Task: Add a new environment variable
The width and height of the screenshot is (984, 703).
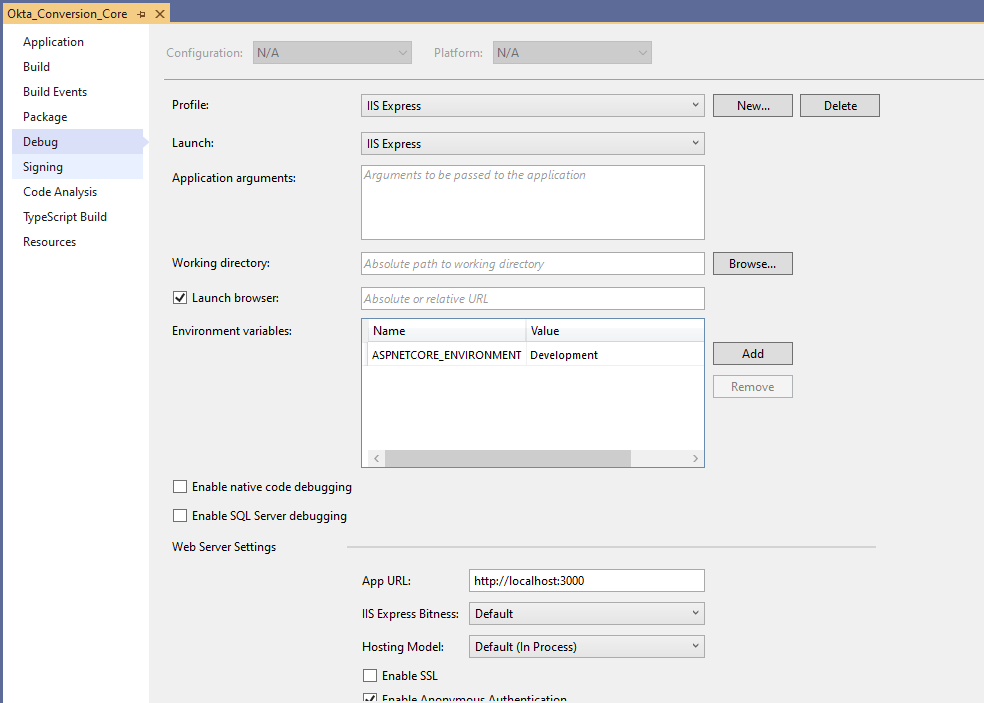Action: pos(752,354)
